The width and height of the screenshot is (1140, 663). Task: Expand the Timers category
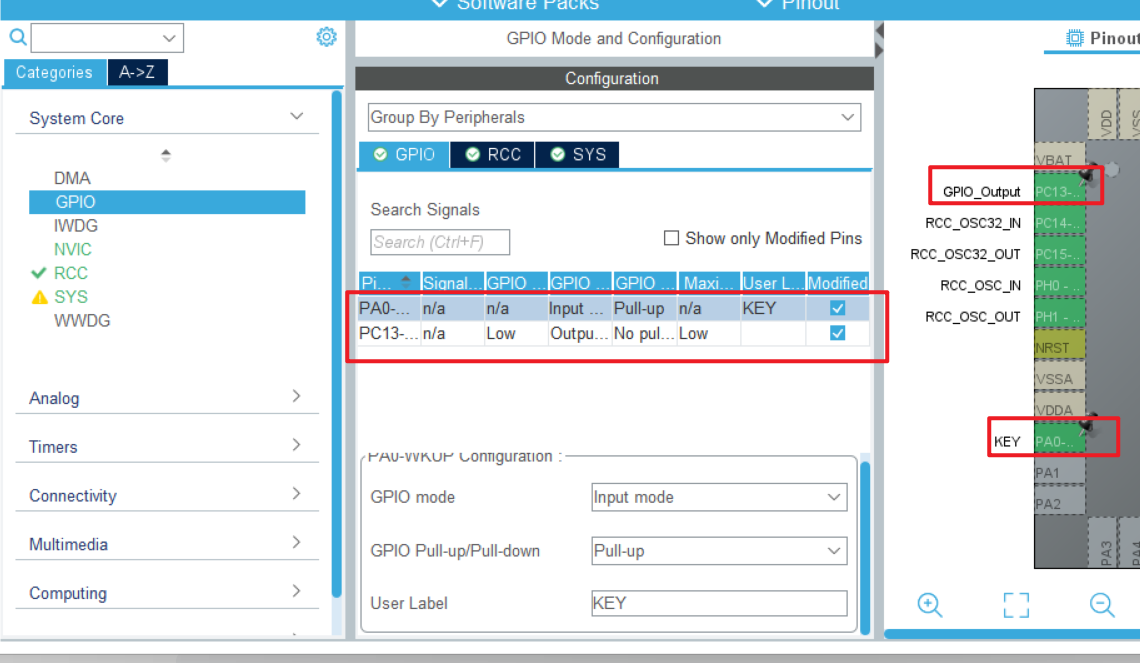296,445
